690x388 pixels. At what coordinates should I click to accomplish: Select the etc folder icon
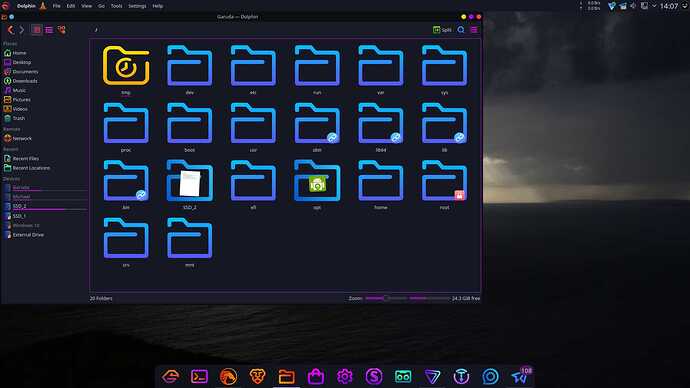click(x=253, y=66)
